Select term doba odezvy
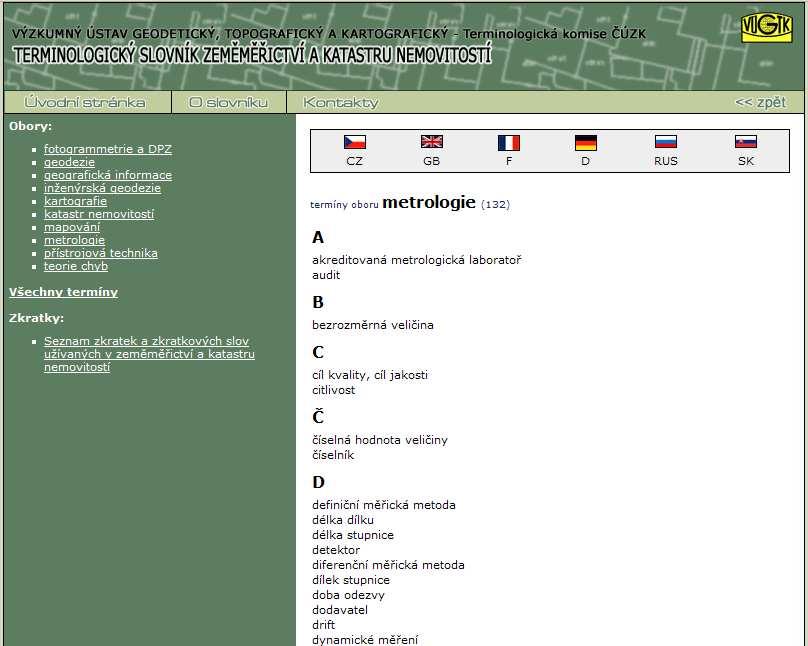808x646 pixels. (x=348, y=595)
